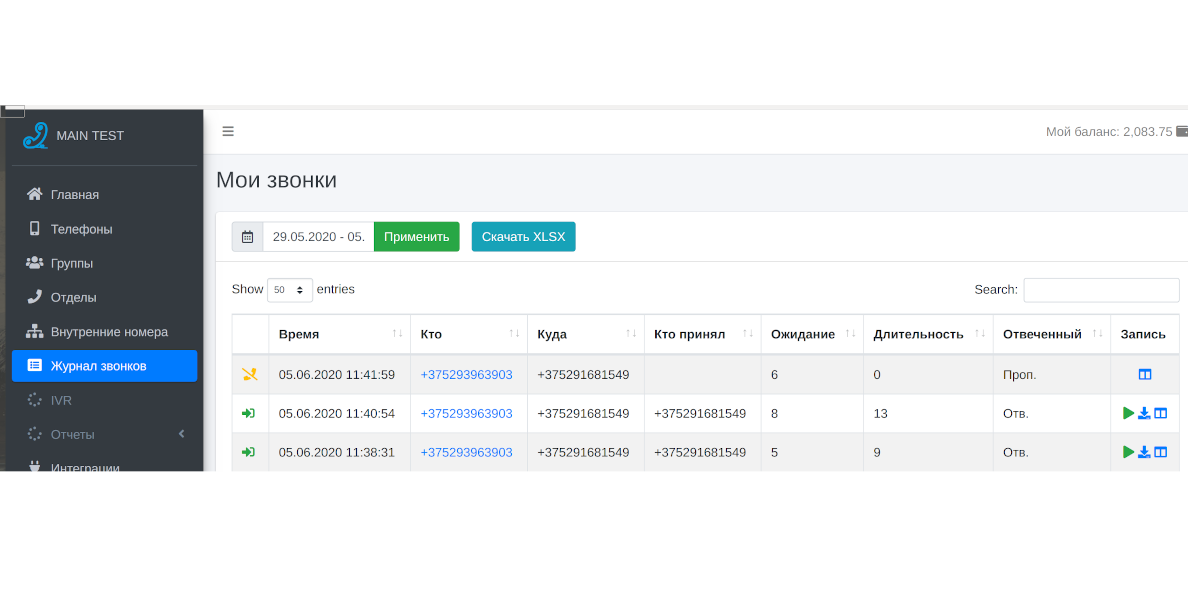This screenshot has width=1188, height=616.
Task: Click the stepper on the entries count selector
Action: (301, 289)
